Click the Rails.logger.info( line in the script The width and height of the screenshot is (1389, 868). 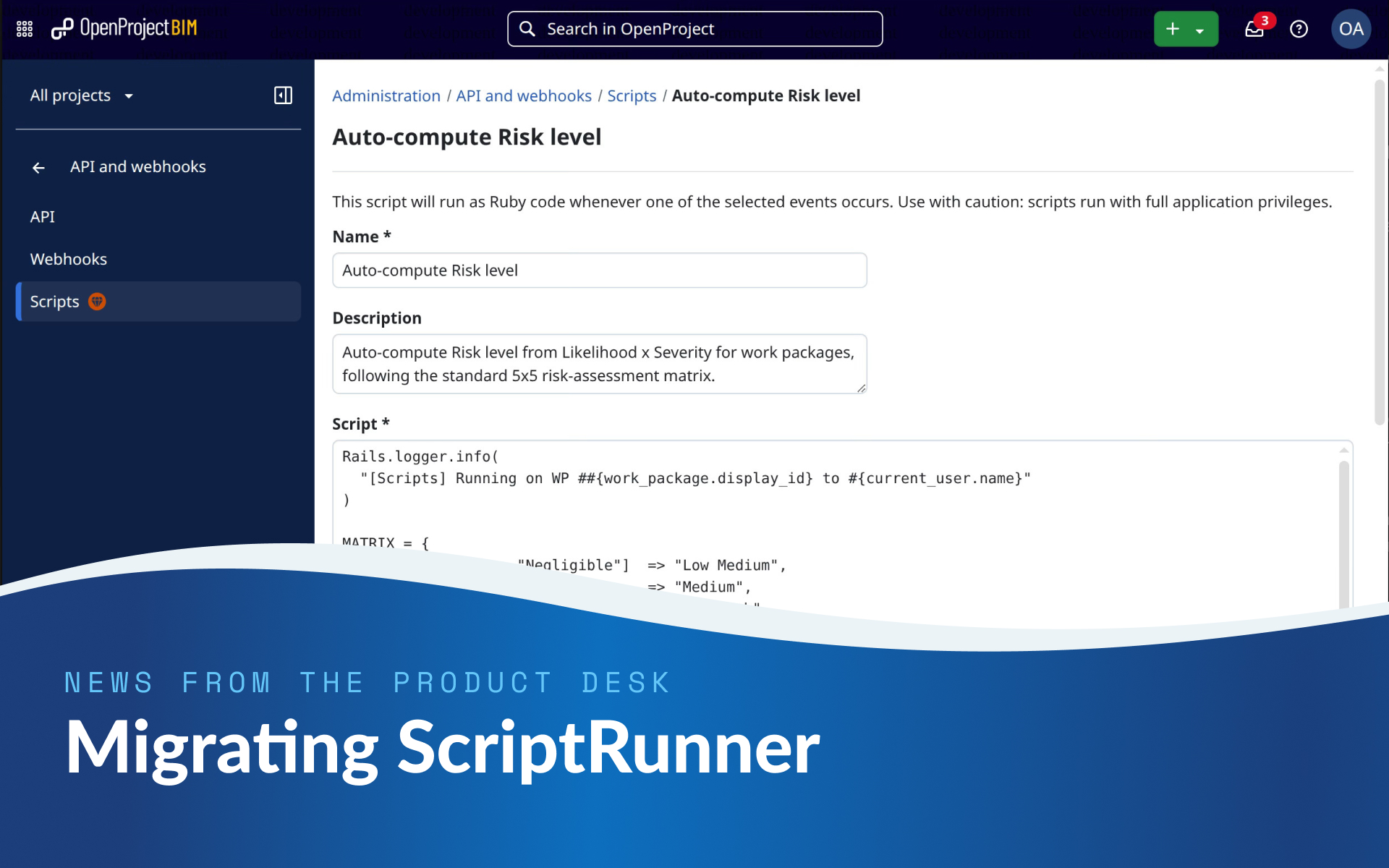[x=420, y=456]
